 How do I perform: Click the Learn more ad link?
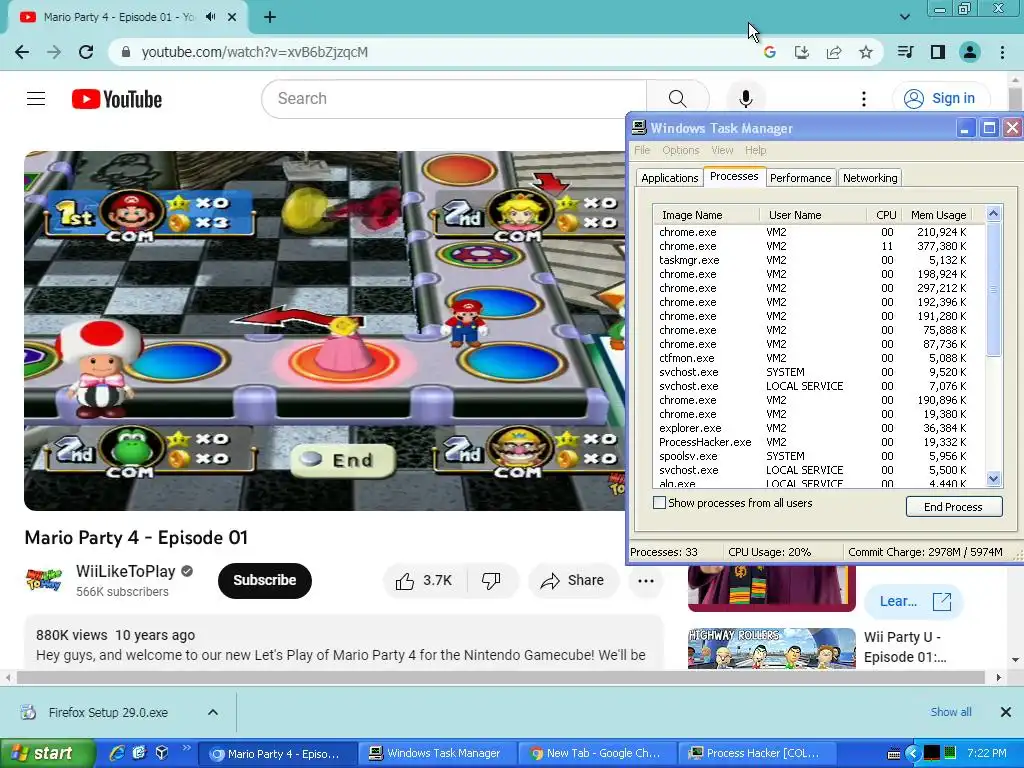[913, 601]
